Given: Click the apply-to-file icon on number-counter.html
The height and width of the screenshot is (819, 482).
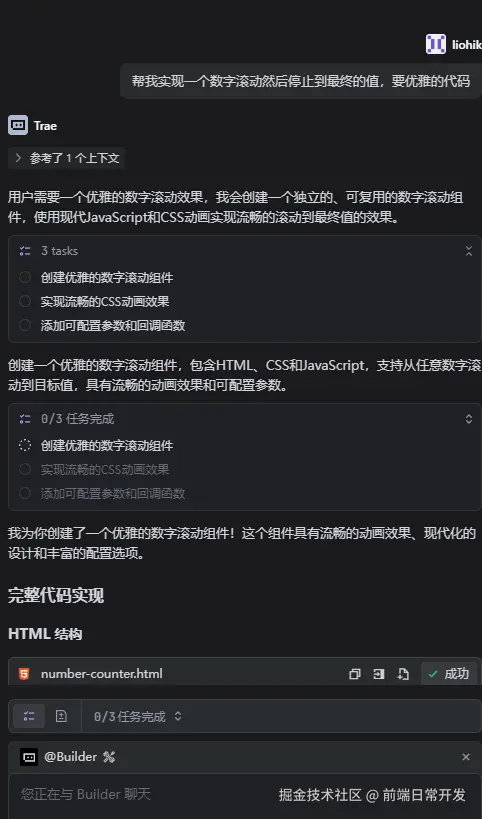Looking at the screenshot, I should coord(403,674).
